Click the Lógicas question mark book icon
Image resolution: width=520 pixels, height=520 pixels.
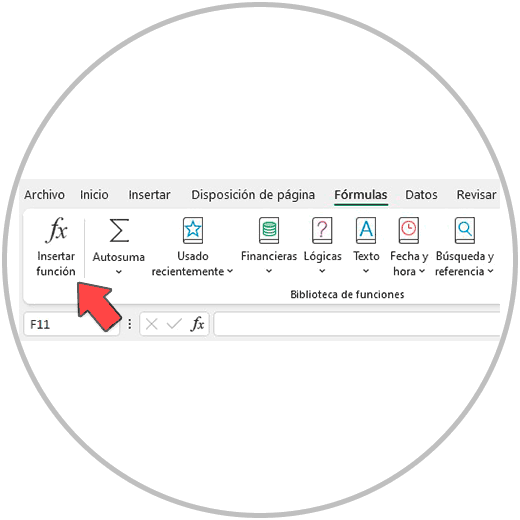pos(322,230)
